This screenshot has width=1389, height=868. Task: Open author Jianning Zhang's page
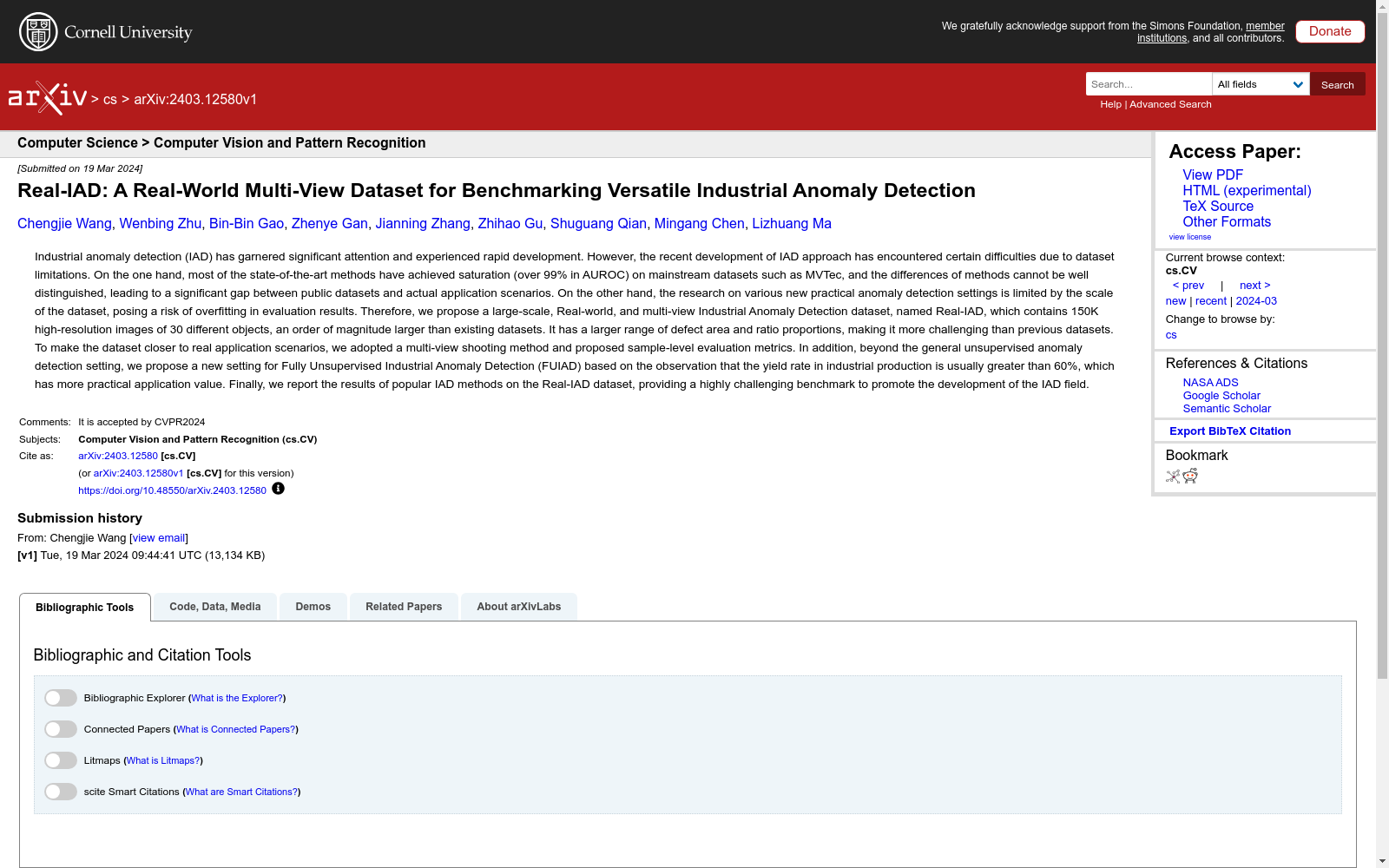coord(423,224)
